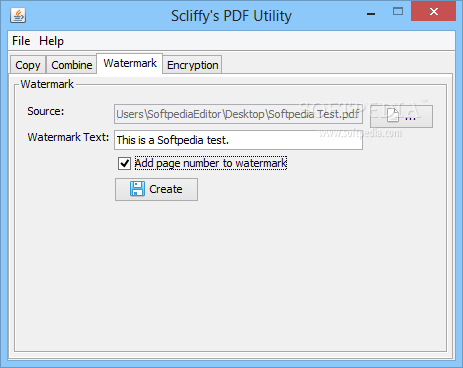463x368 pixels.
Task: Switch to the Encryption tab
Action: [x=192, y=65]
